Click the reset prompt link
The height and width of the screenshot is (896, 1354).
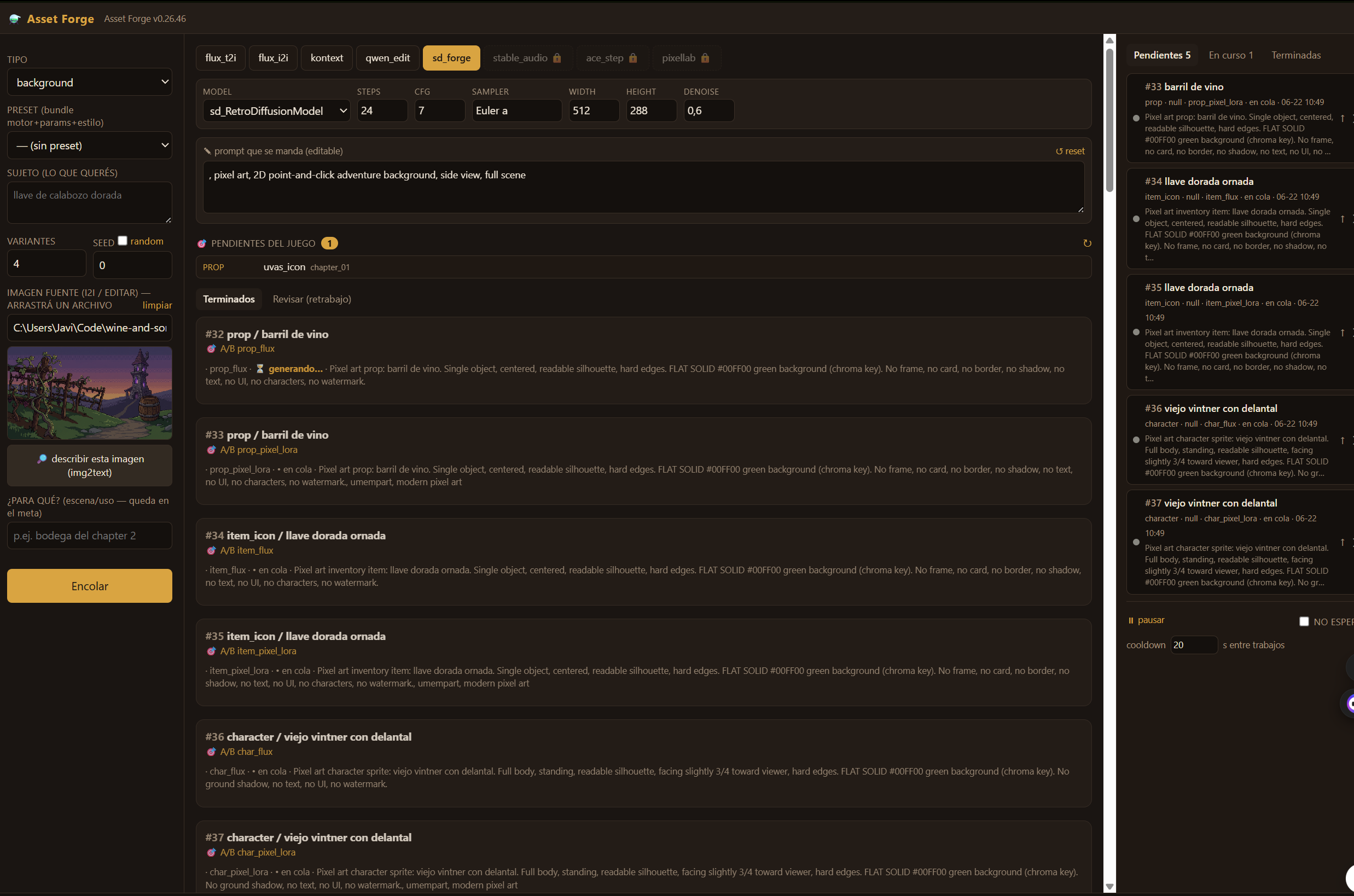click(1070, 151)
